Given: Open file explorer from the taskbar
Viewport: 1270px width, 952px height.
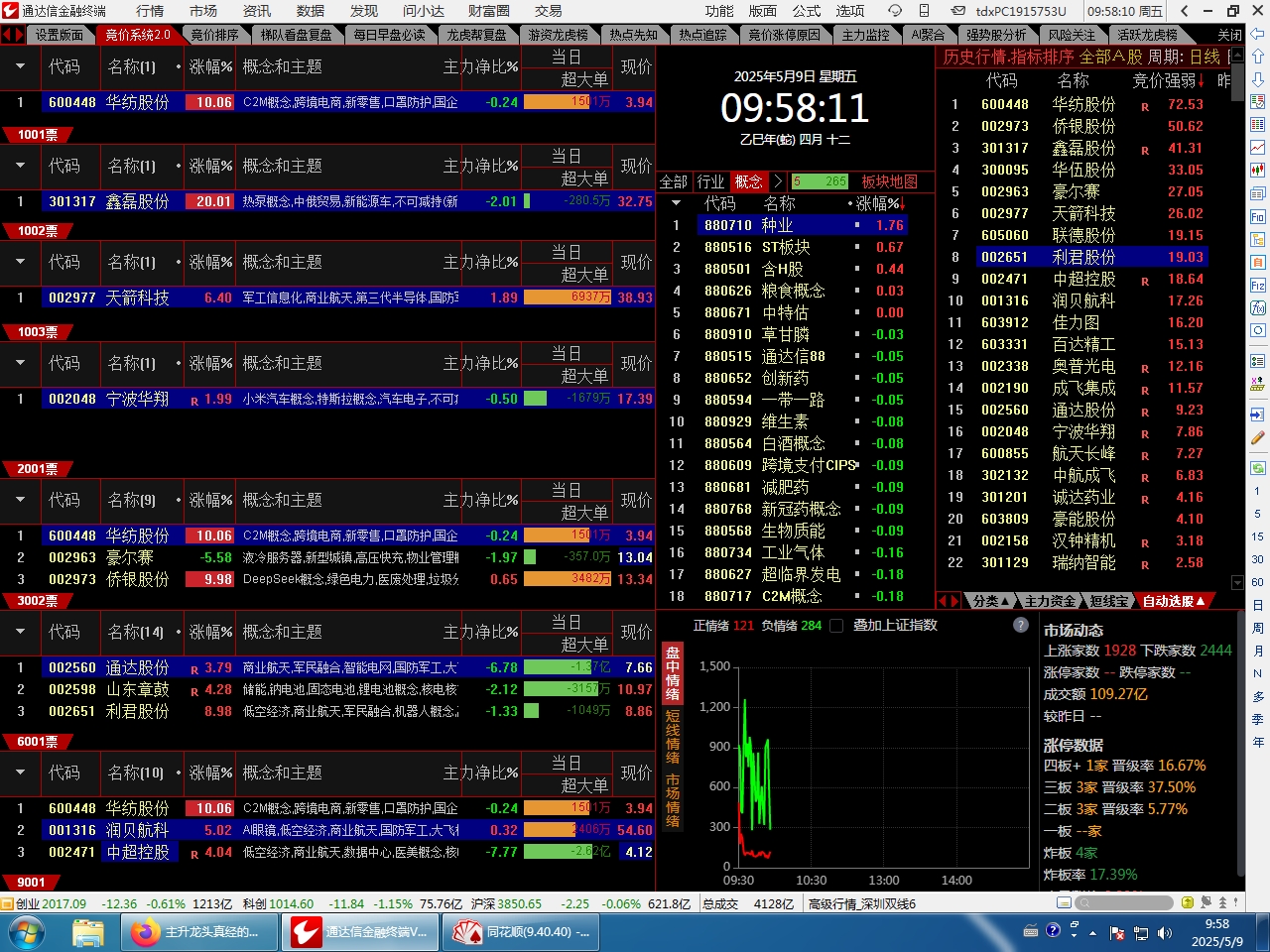Looking at the screenshot, I should pyautogui.click(x=88, y=932).
